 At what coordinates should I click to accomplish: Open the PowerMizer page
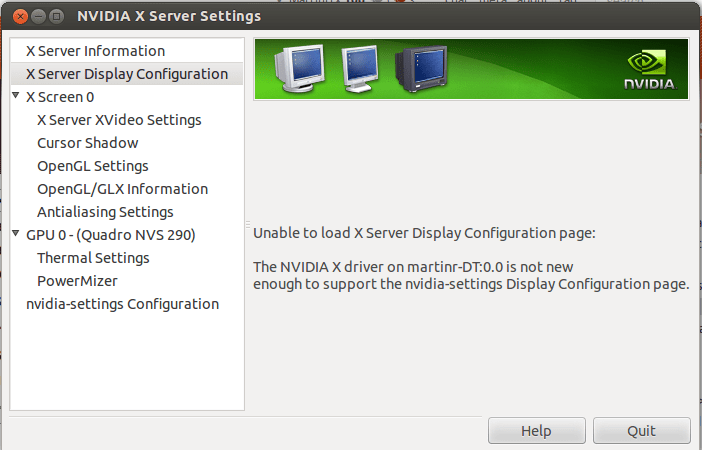click(77, 281)
